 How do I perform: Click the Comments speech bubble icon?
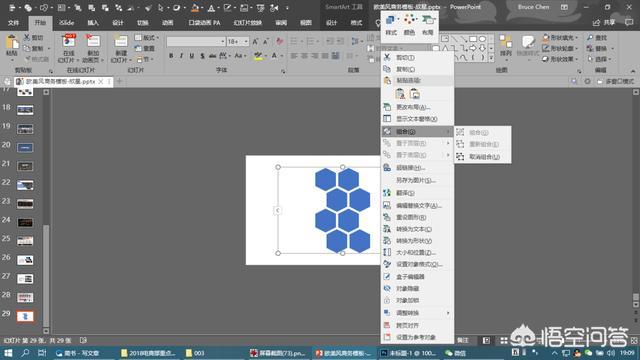pyautogui.click(x=629, y=22)
